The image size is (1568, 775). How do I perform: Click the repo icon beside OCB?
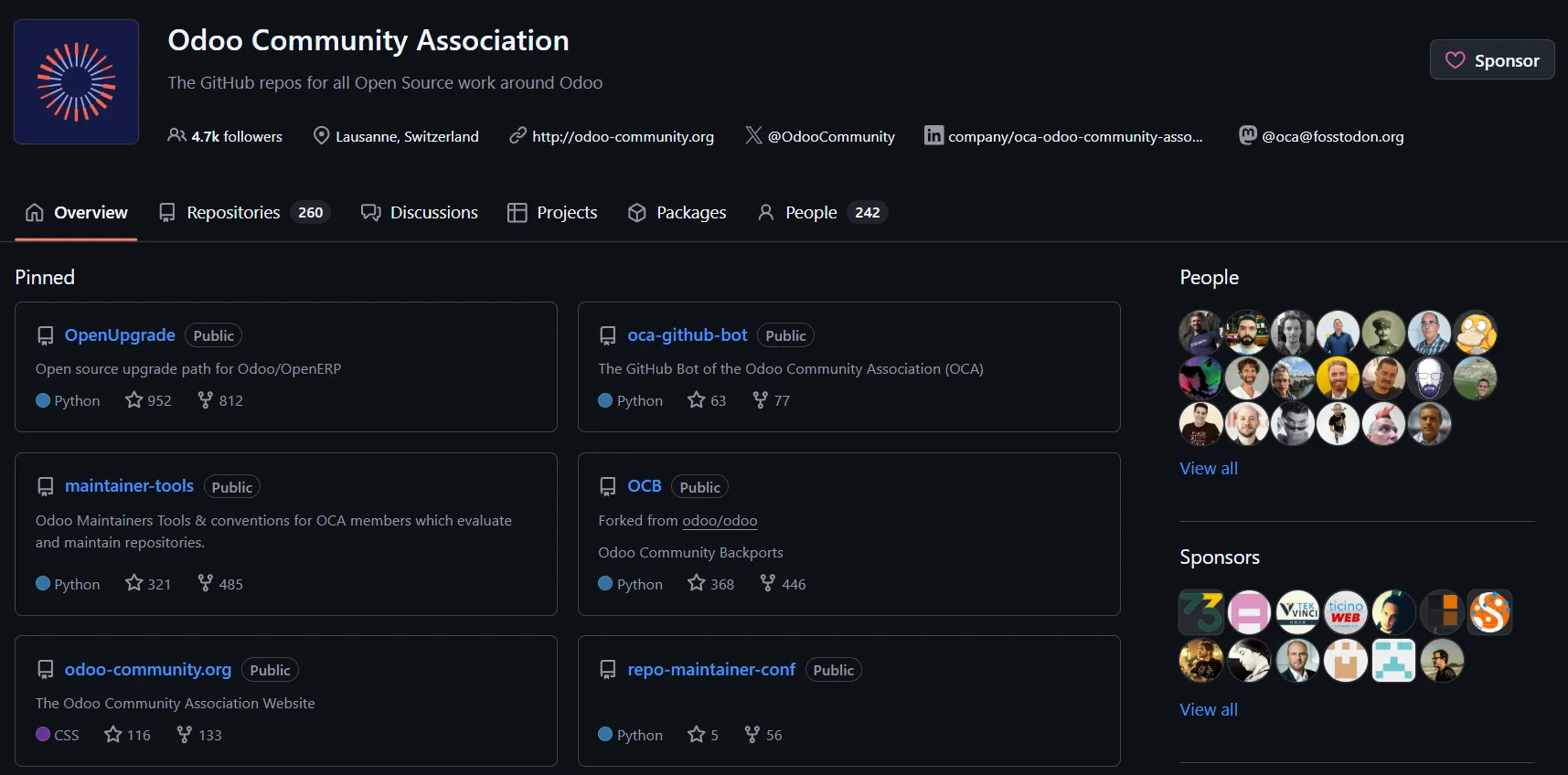(x=607, y=486)
